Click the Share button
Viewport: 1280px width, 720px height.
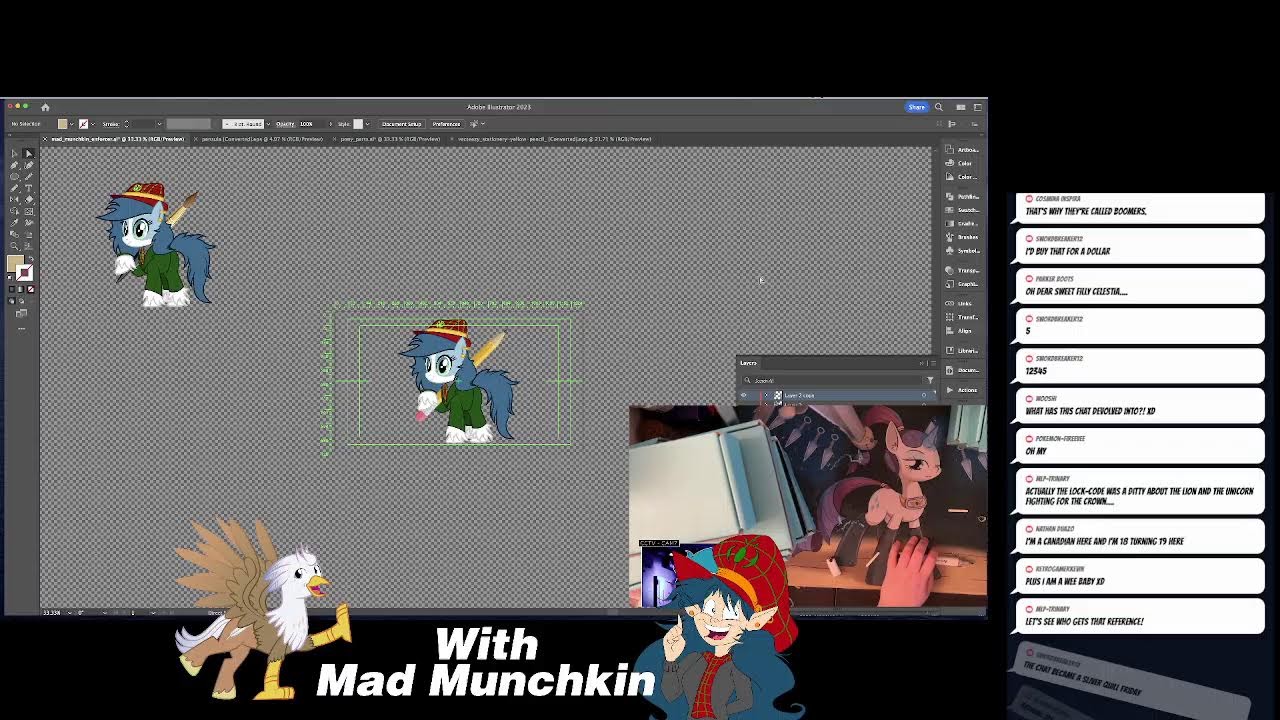pos(917,107)
